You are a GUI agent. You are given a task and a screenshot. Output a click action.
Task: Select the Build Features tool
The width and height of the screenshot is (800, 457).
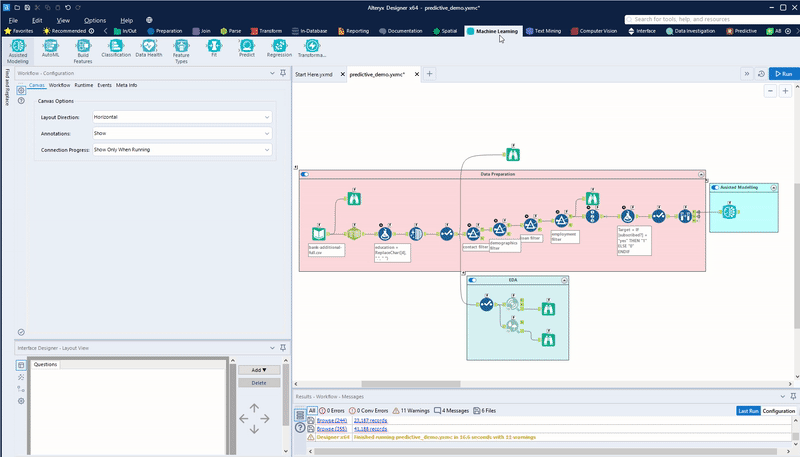click(x=83, y=51)
